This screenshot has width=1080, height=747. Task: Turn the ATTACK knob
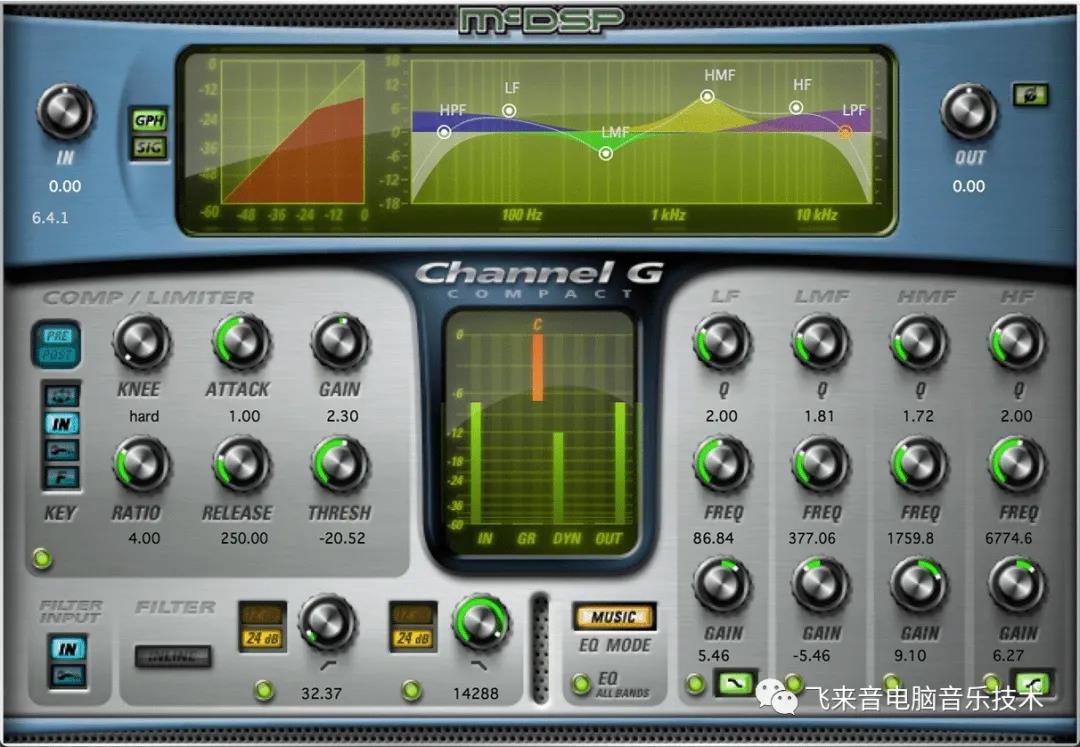[x=241, y=342]
